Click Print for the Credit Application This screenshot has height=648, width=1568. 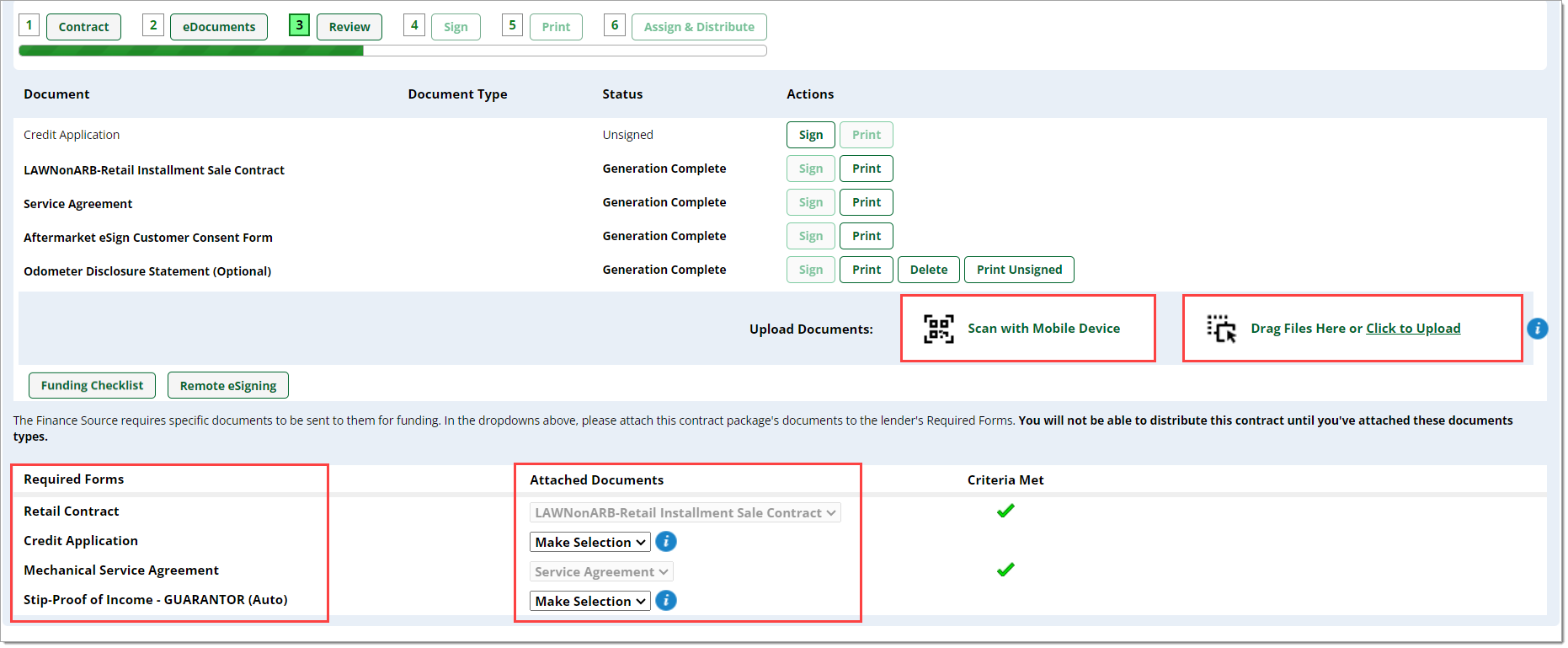867,135
